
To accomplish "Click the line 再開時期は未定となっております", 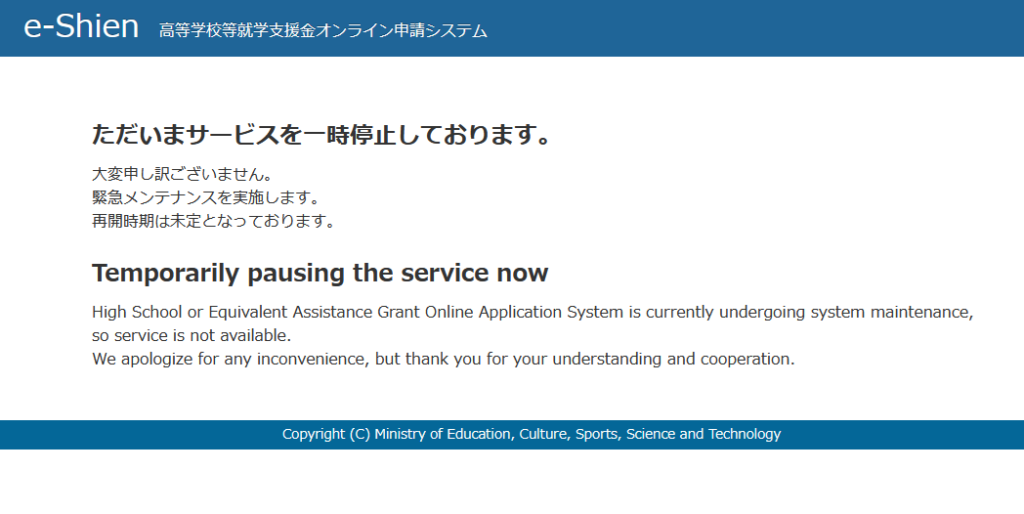I will tap(213, 221).
